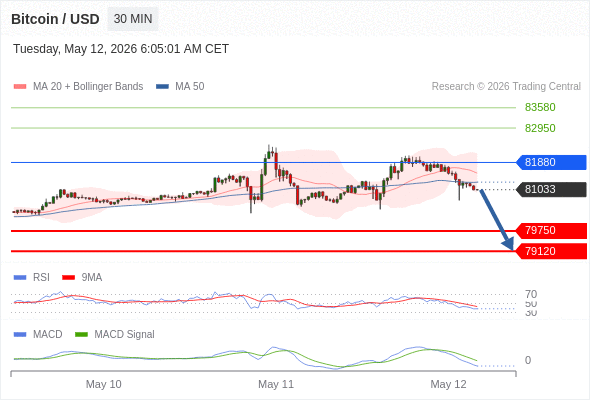Viewport: 590px width, 400px height.
Task: Click the 30 MIN timeframe badge
Action: (x=133, y=19)
